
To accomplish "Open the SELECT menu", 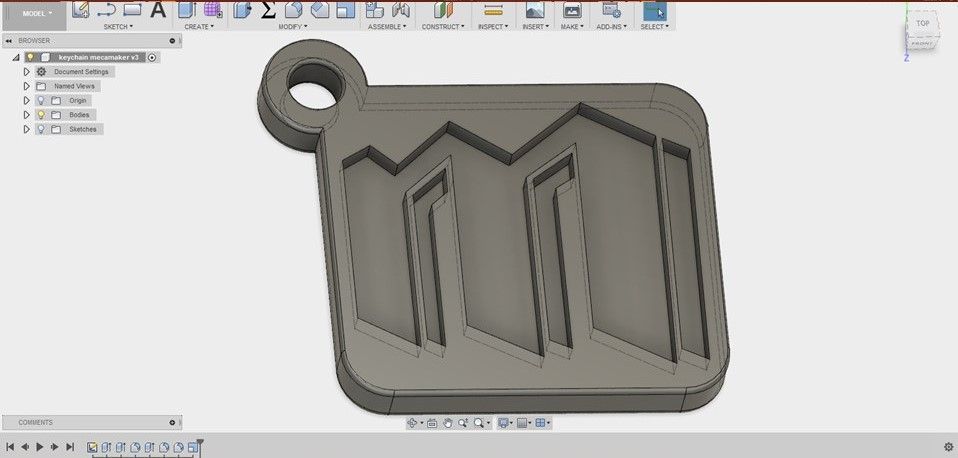I will tap(654, 27).
